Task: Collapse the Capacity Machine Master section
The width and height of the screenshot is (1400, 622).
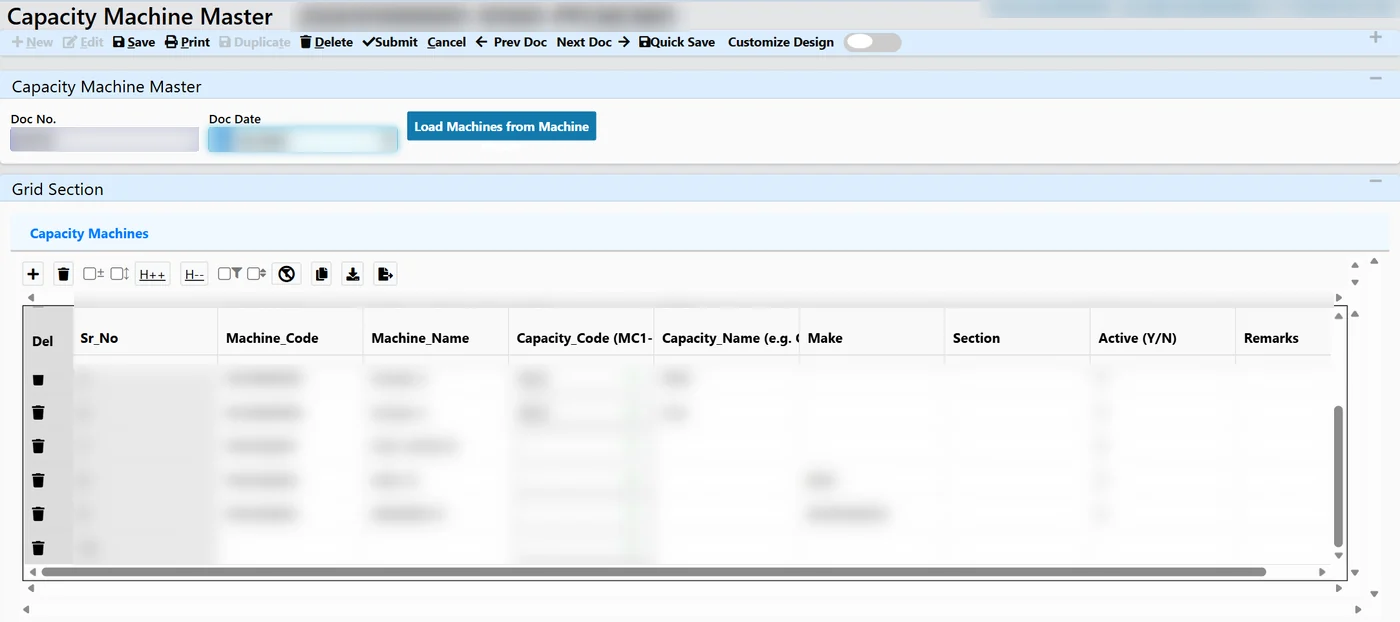Action: (x=1375, y=78)
